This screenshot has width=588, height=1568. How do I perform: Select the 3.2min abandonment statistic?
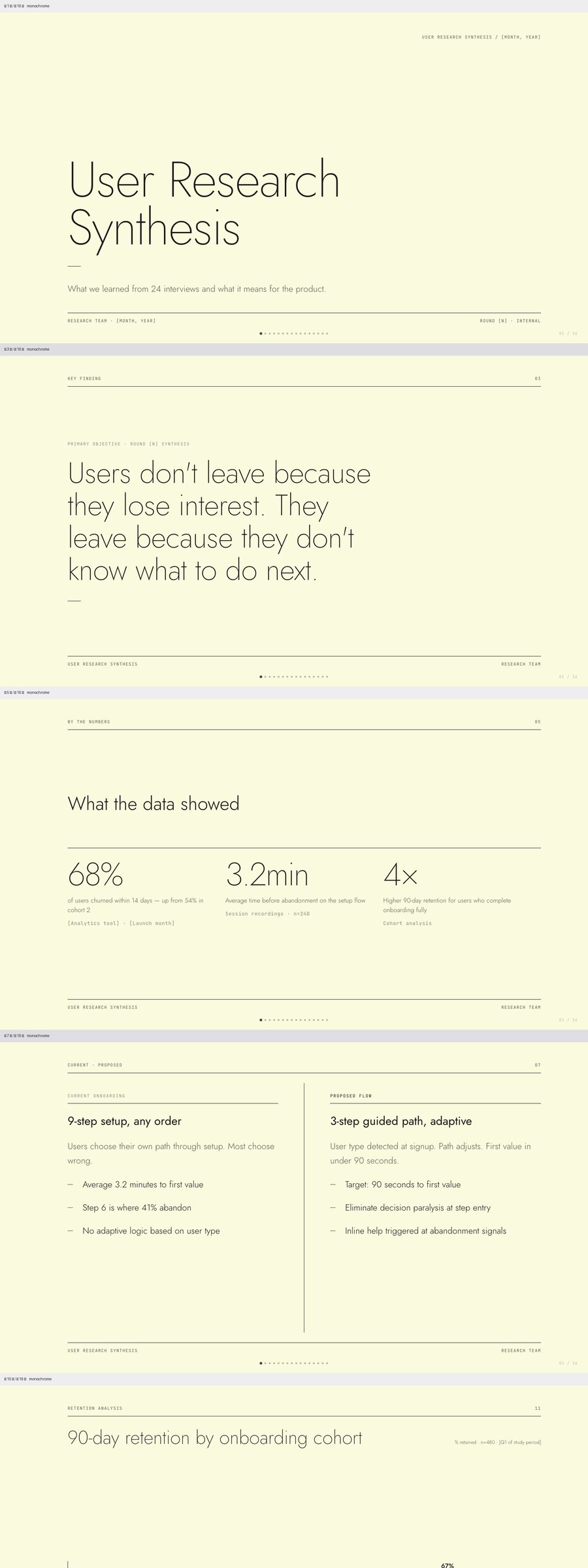pyautogui.click(x=267, y=875)
